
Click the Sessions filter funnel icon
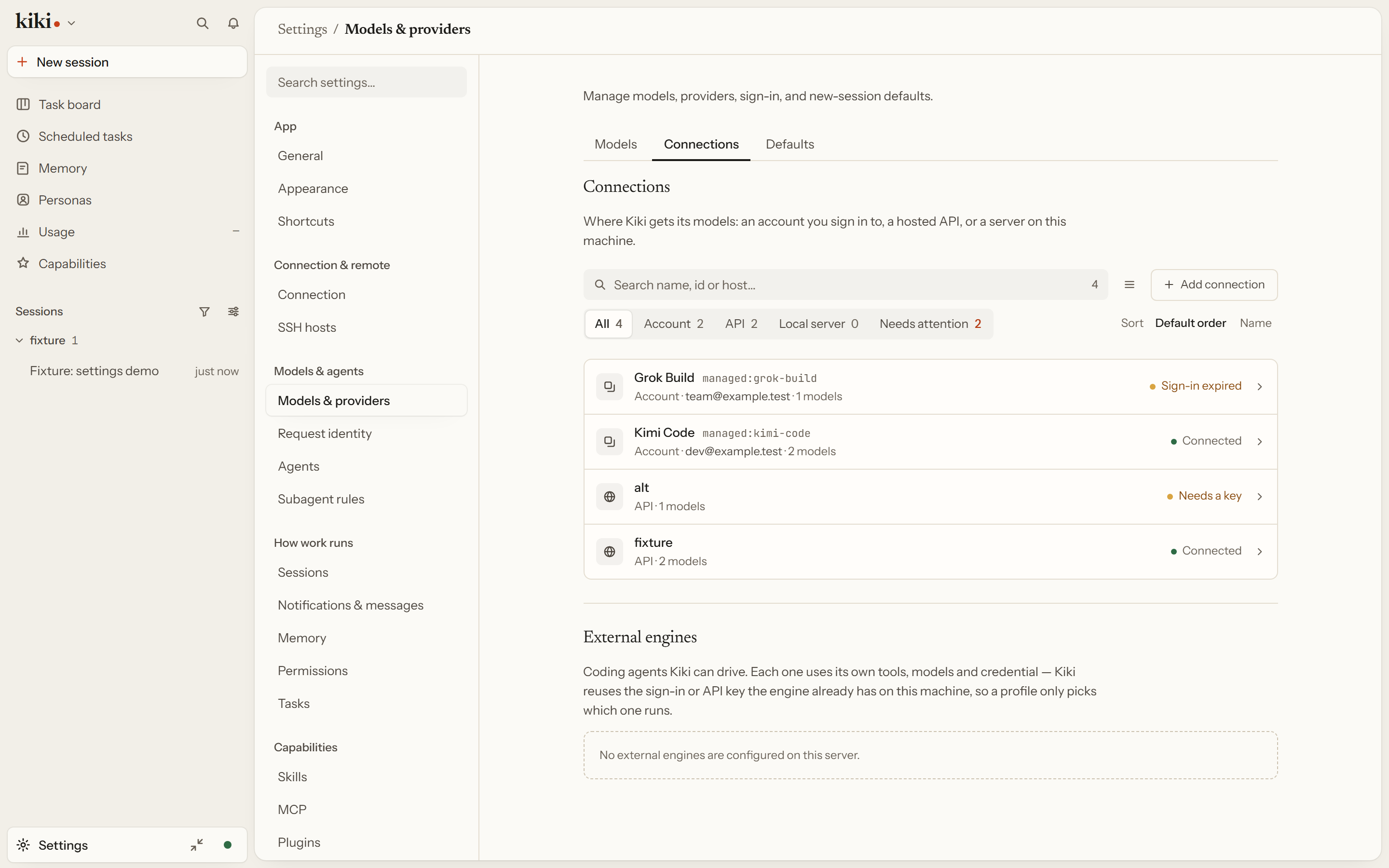click(204, 312)
